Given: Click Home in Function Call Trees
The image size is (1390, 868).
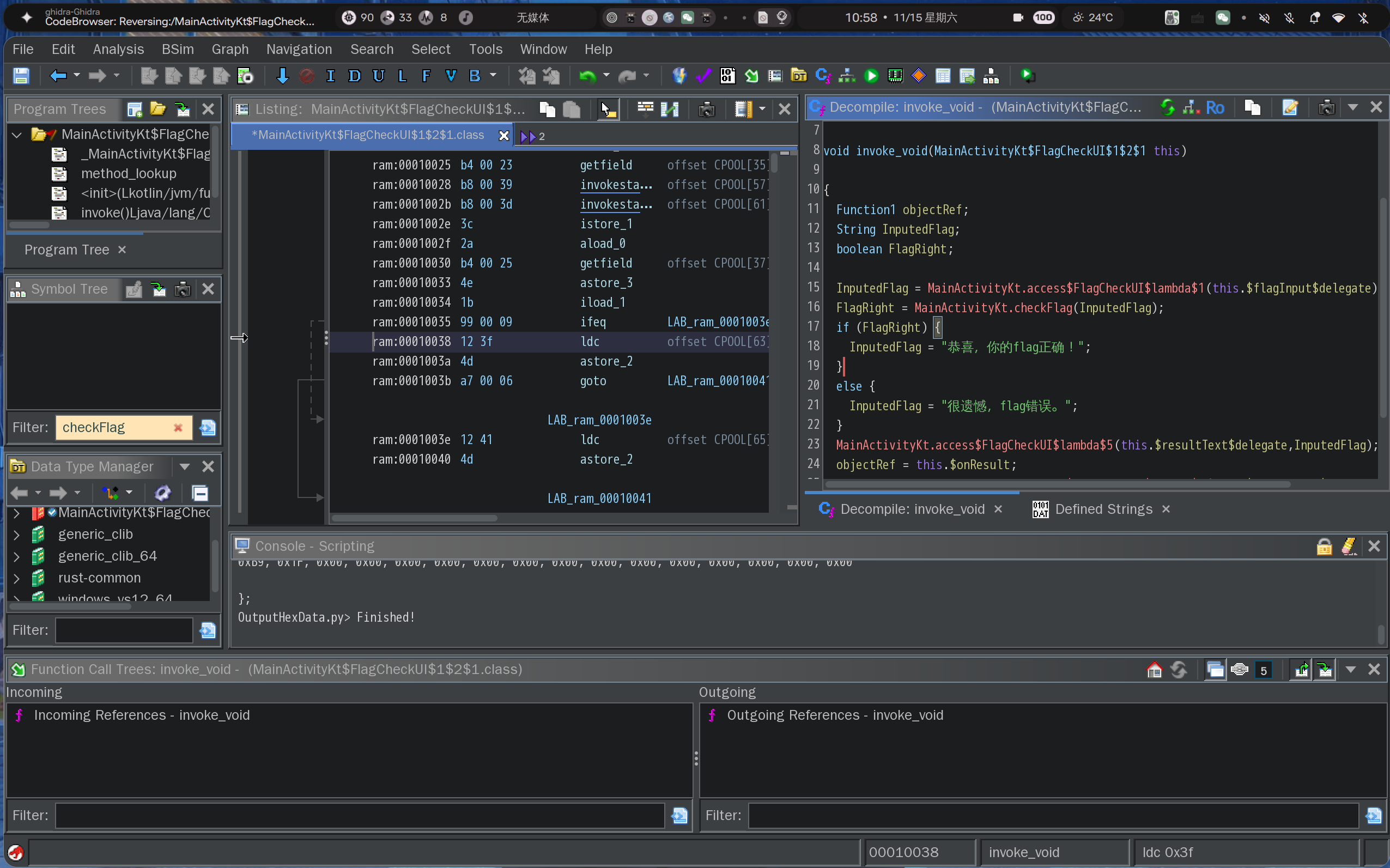Looking at the screenshot, I should click(1154, 669).
